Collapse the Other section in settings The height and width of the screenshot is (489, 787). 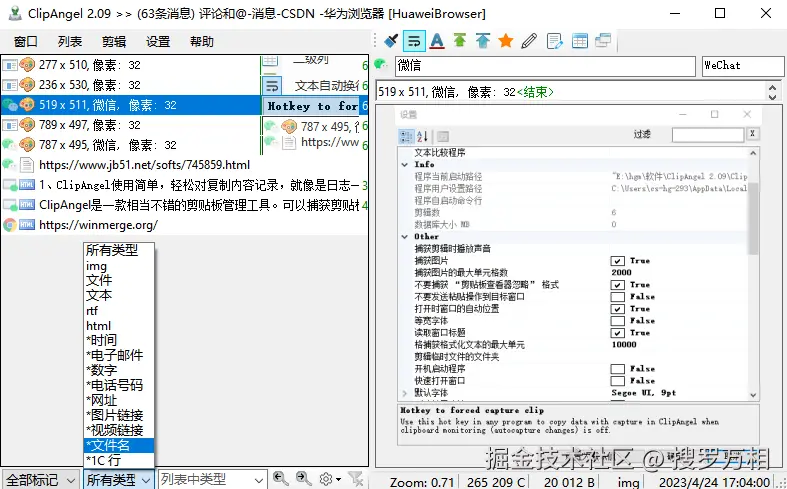405,236
